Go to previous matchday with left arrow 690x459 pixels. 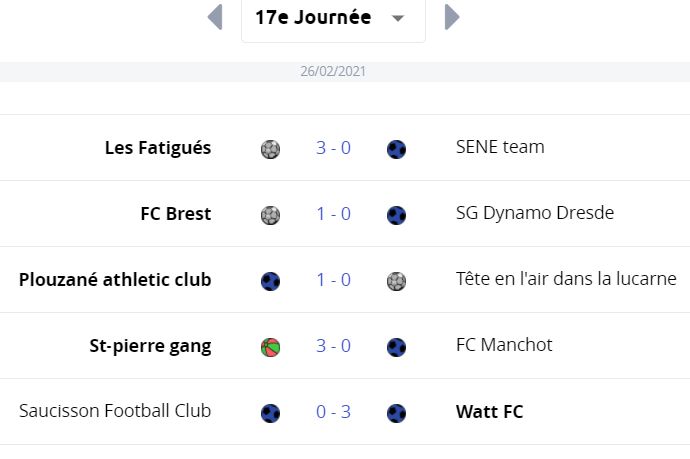tap(215, 18)
